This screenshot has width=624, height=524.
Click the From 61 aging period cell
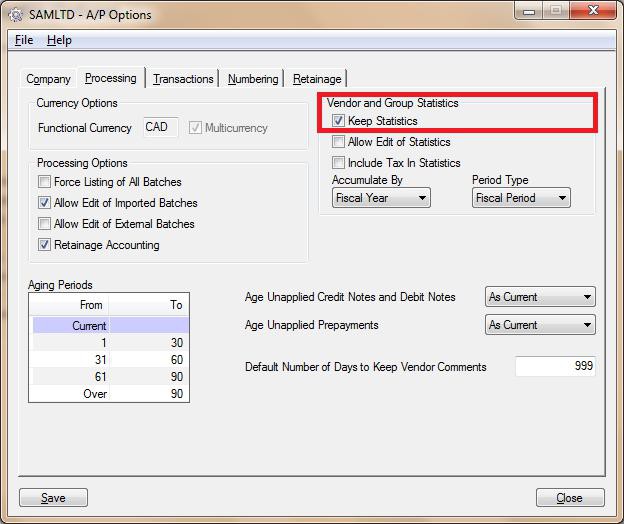click(70, 377)
